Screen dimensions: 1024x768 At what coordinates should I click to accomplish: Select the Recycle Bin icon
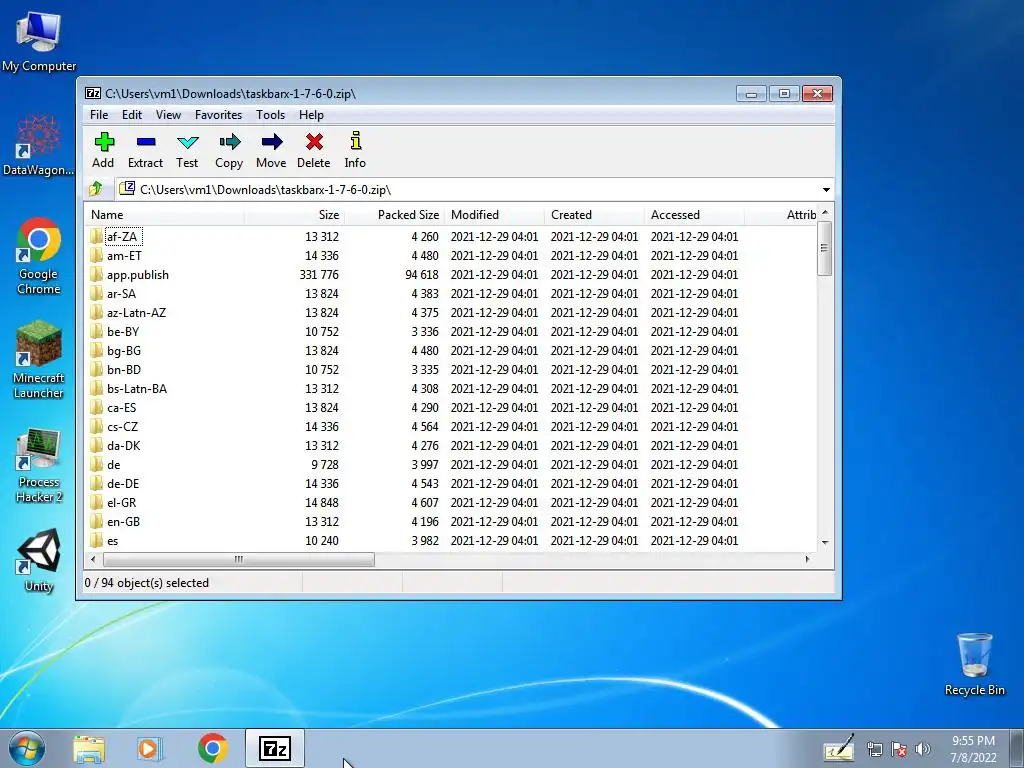[x=974, y=664]
